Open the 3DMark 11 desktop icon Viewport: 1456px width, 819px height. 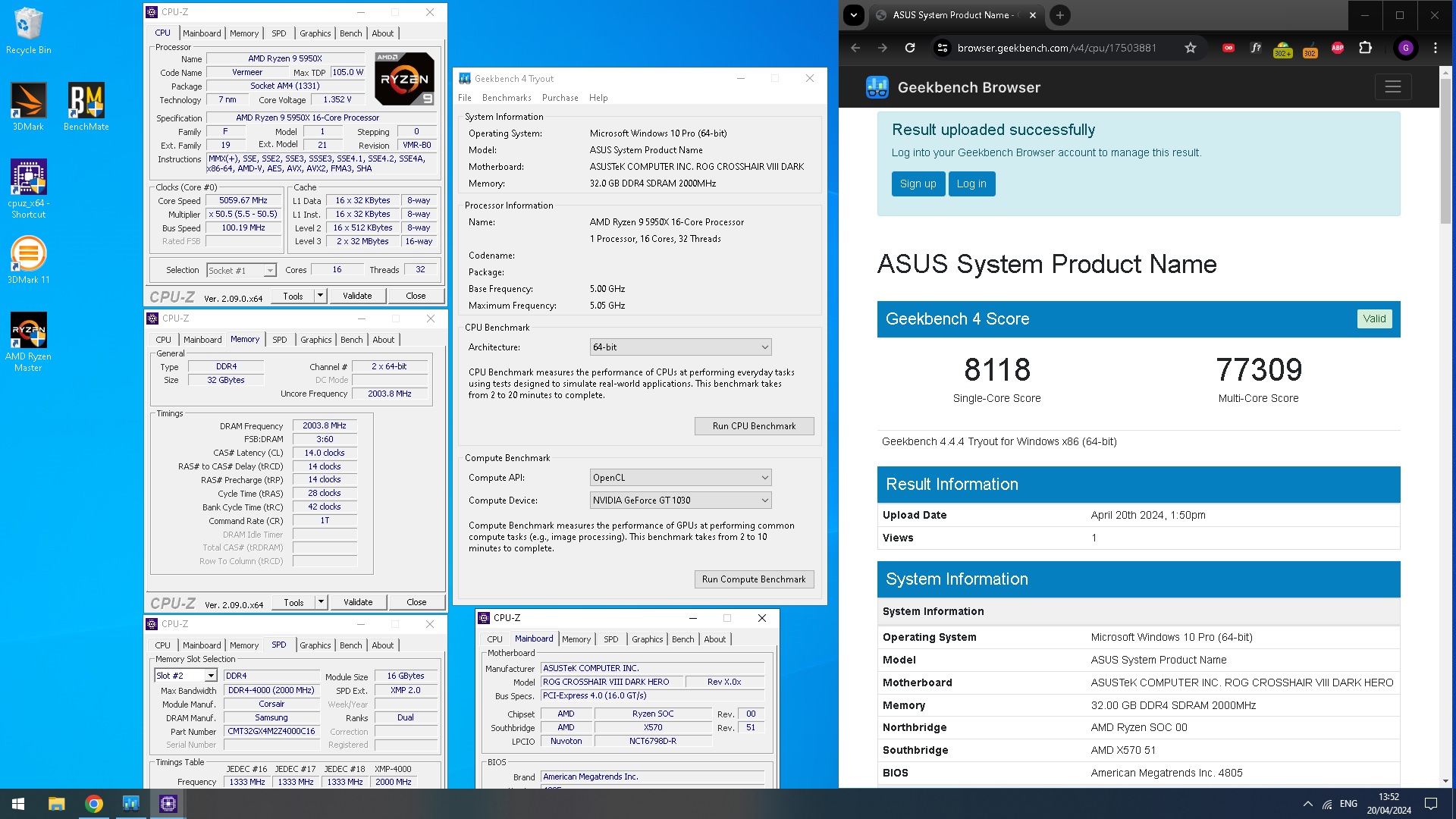pos(28,260)
